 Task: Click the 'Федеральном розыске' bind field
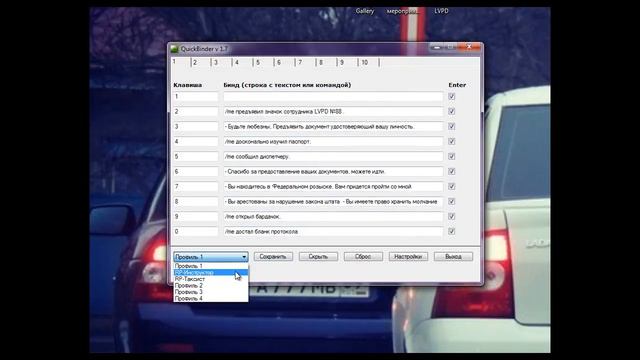pos(333,187)
